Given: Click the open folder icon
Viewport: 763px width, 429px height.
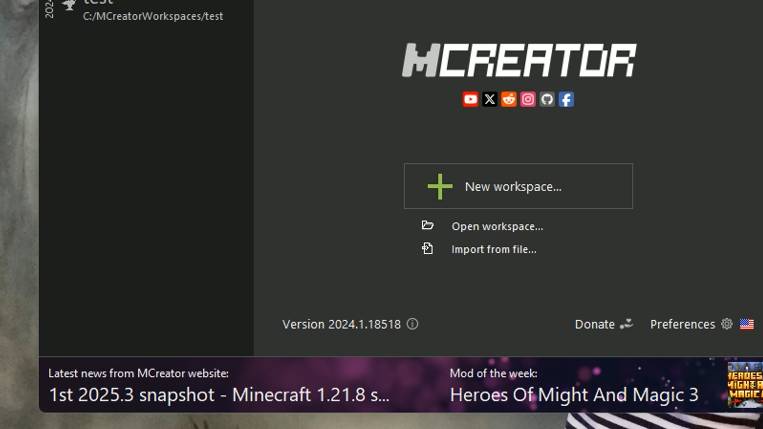Looking at the screenshot, I should [x=427, y=225].
